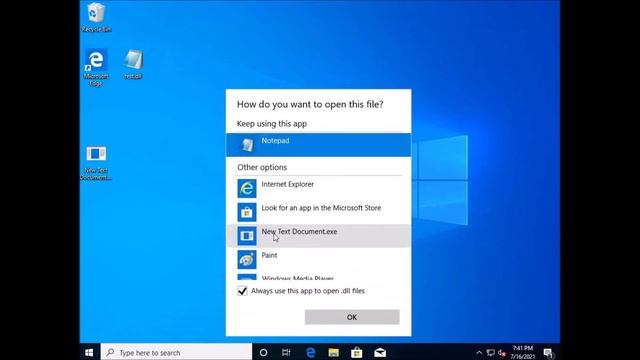The image size is (640, 360).
Task: Open Cortana circle icon on taskbar
Action: pyautogui.click(x=263, y=352)
